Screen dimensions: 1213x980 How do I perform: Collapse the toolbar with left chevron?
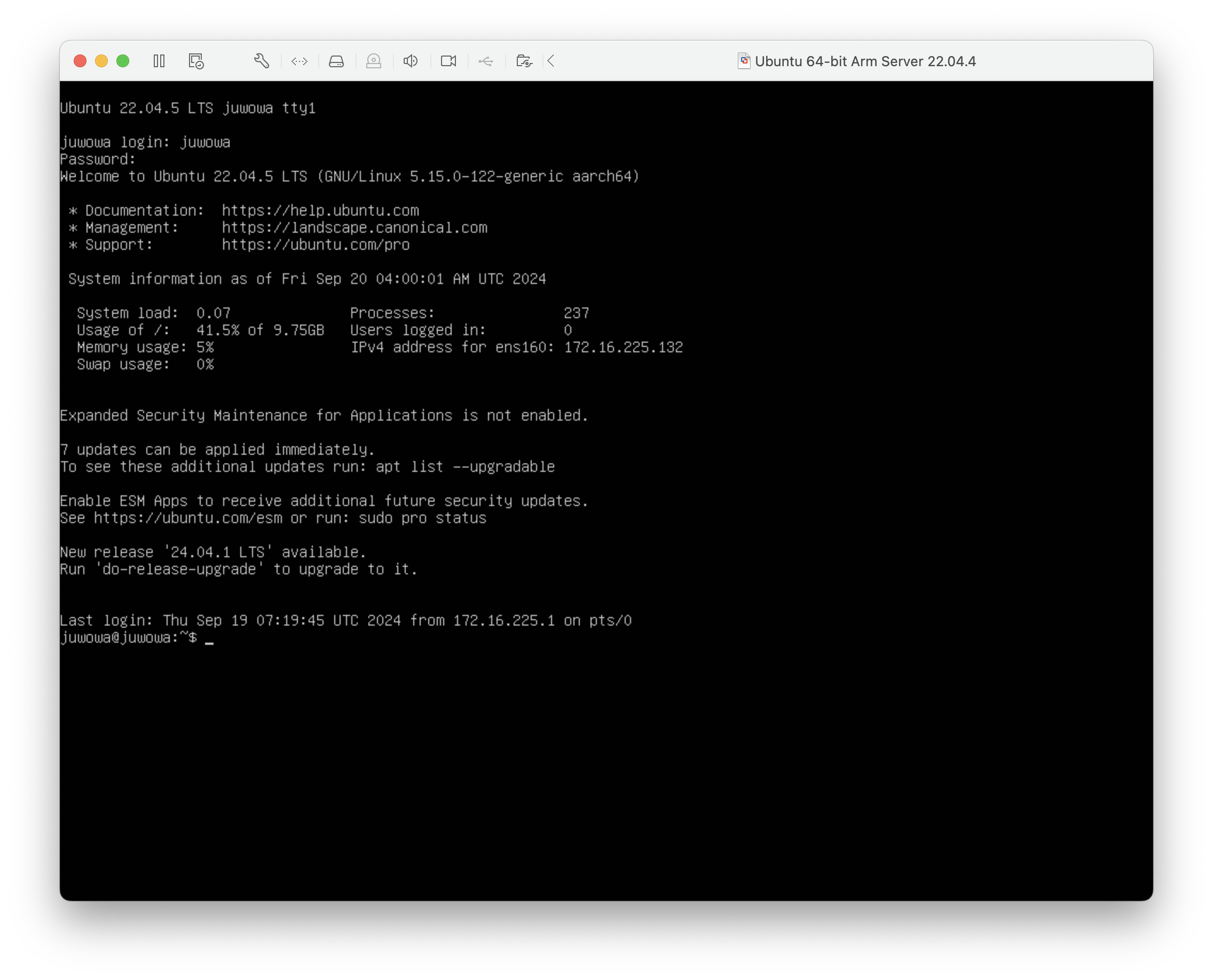point(551,61)
